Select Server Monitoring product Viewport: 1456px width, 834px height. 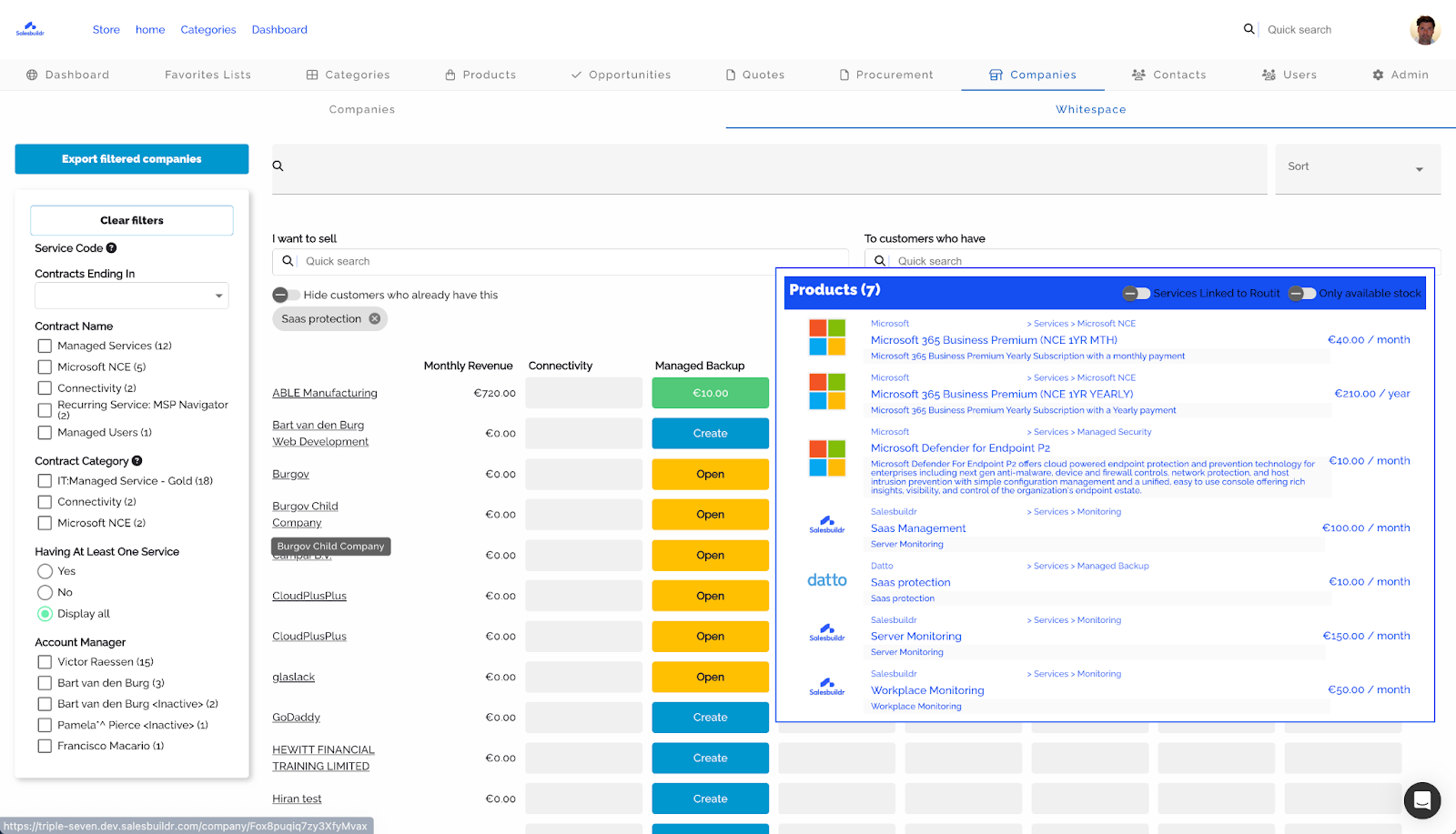(916, 636)
